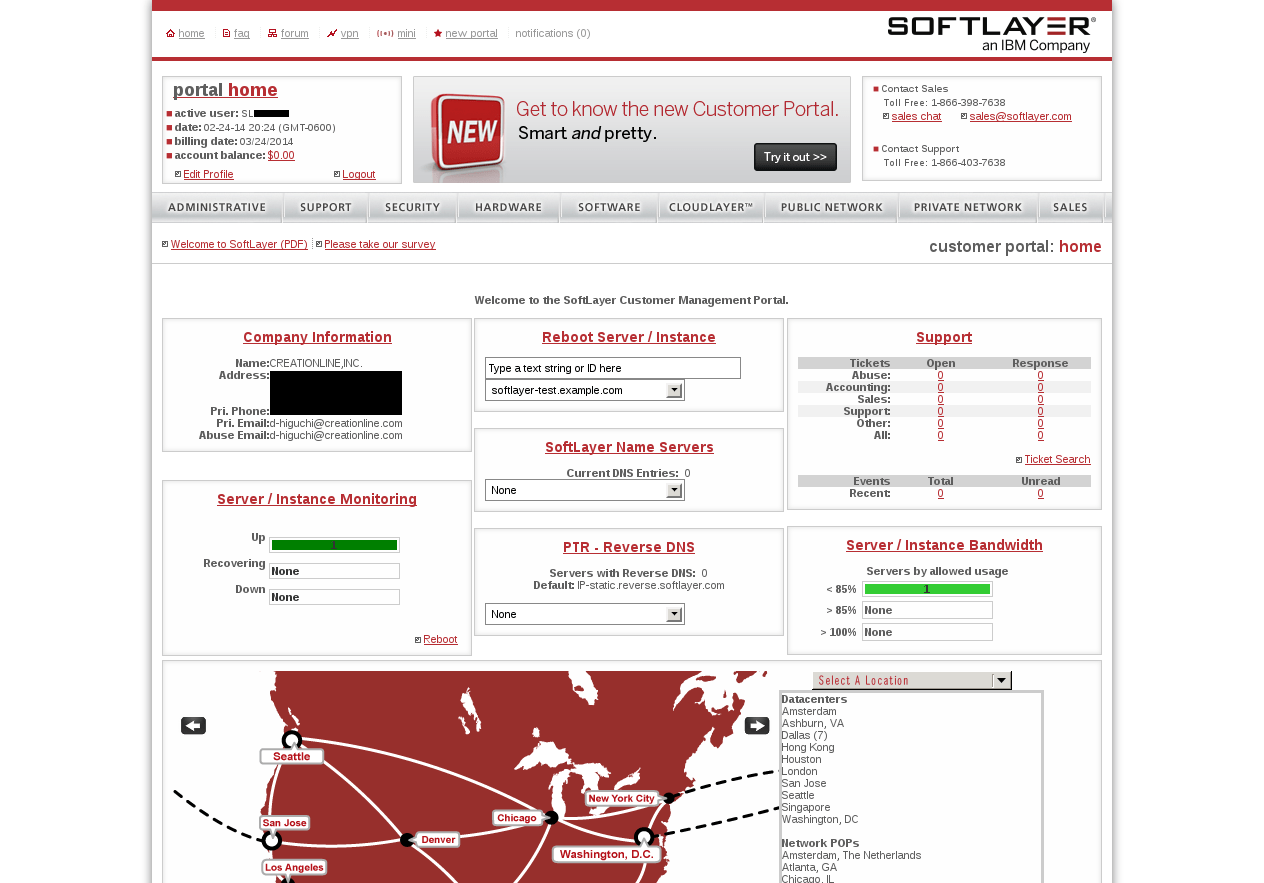The image size is (1264, 883).
Task: Click the Recovering servers status bar
Action: (334, 571)
